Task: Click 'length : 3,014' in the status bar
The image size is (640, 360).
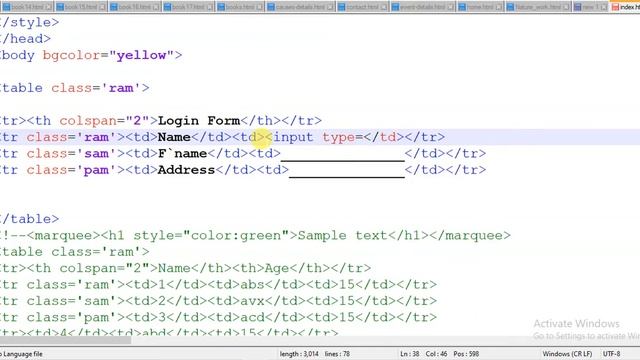Action: (299, 354)
